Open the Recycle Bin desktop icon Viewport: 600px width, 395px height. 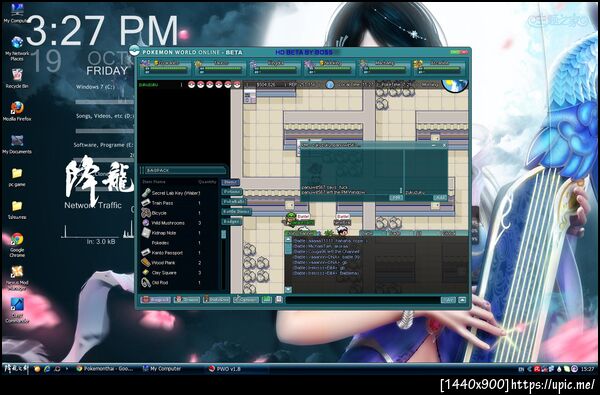17,78
